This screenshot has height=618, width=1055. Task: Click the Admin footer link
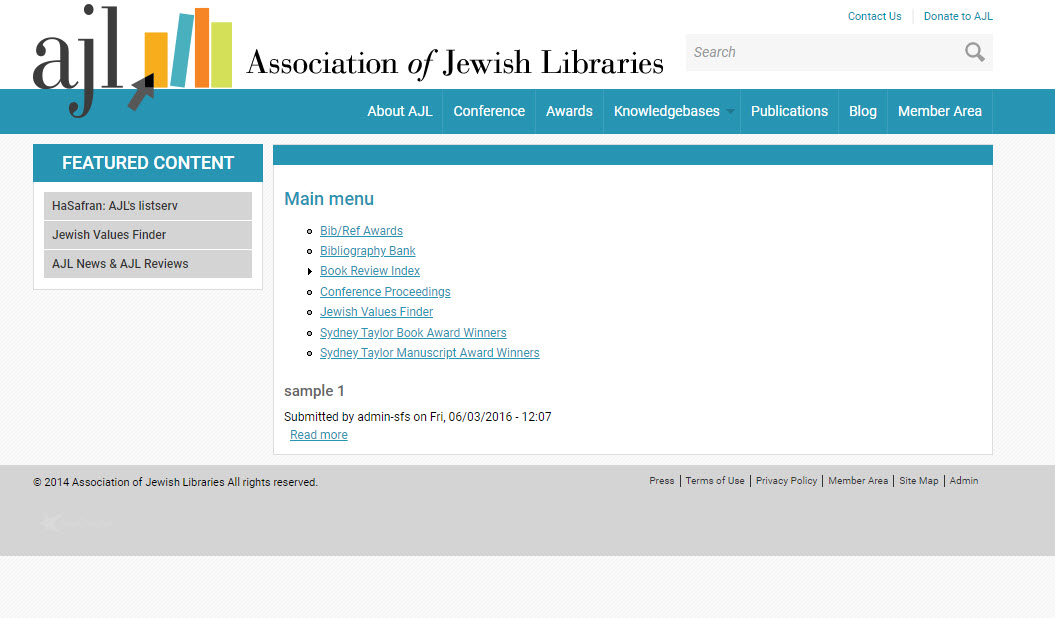click(x=963, y=481)
